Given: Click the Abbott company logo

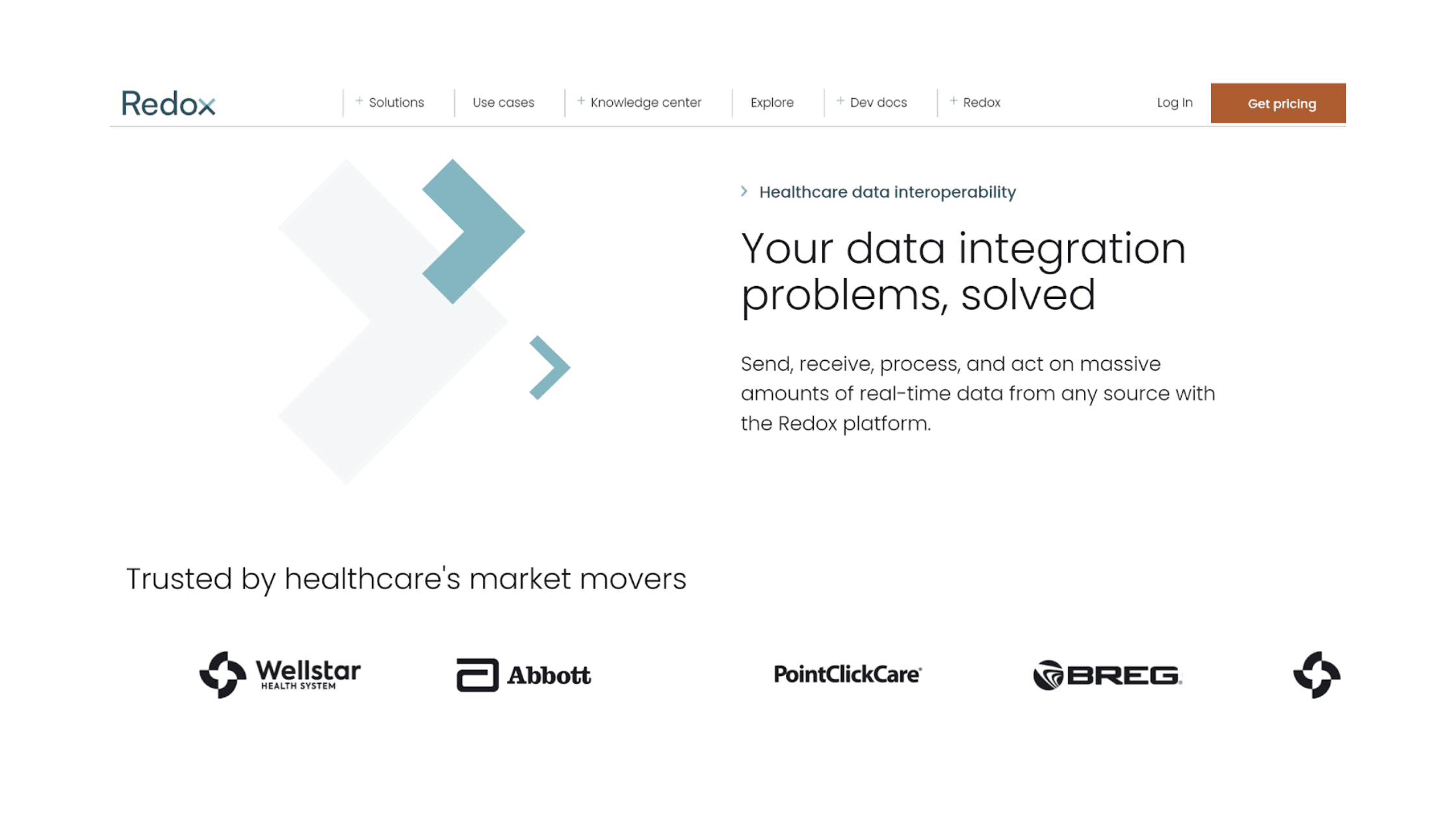Looking at the screenshot, I should pos(521,675).
